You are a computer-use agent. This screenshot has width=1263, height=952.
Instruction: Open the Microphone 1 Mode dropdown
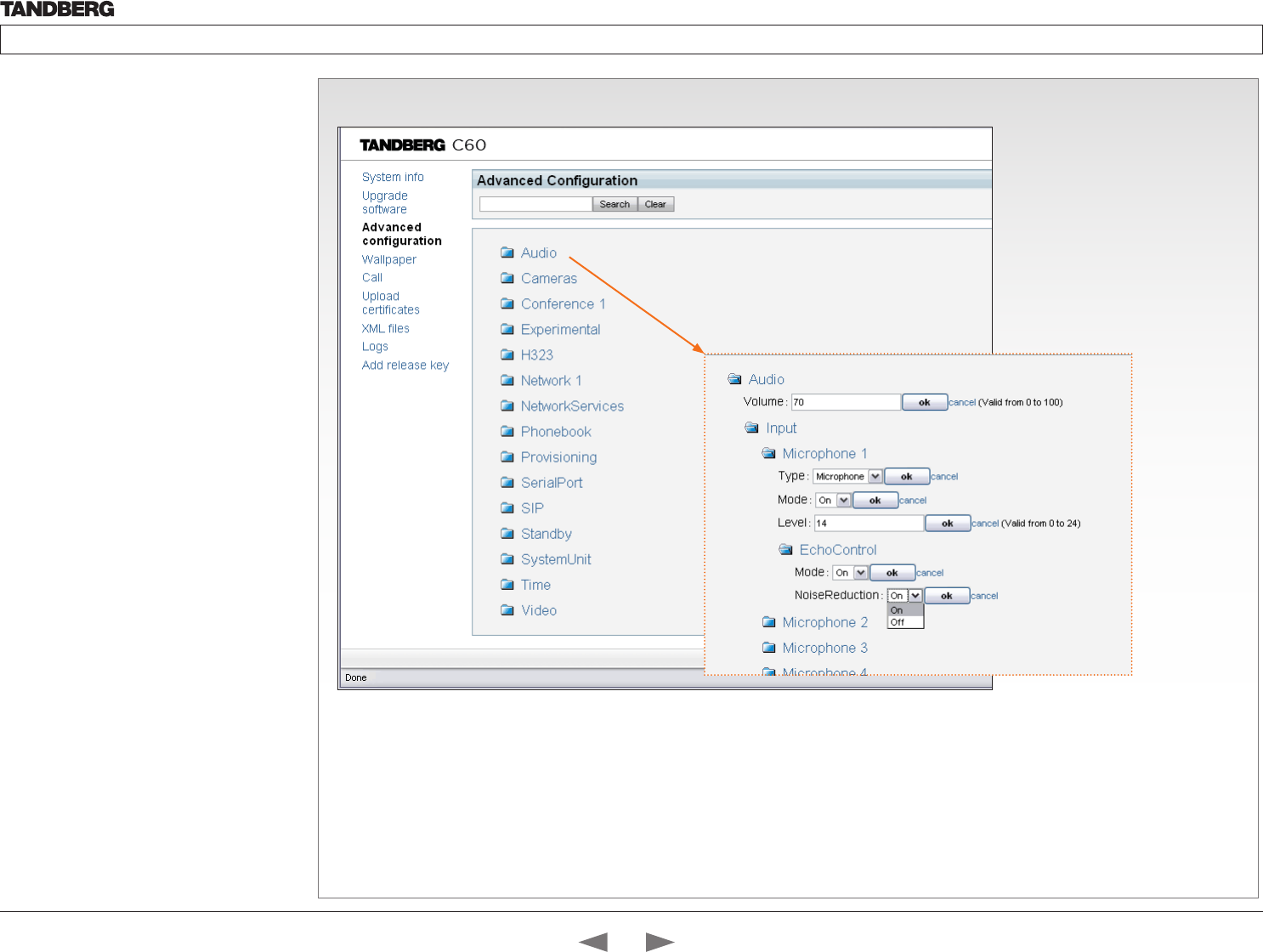(x=833, y=501)
